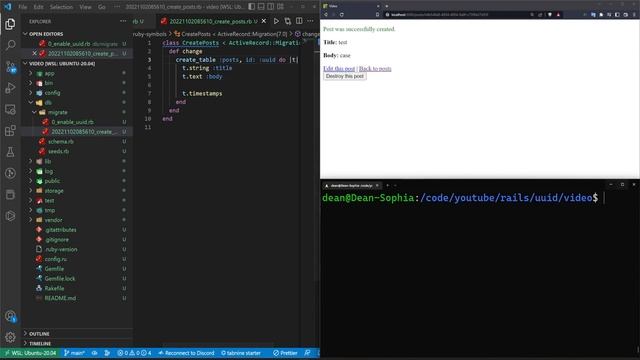Open new browser tab with plus
The height and width of the screenshot is (360, 640).
click(387, 6)
